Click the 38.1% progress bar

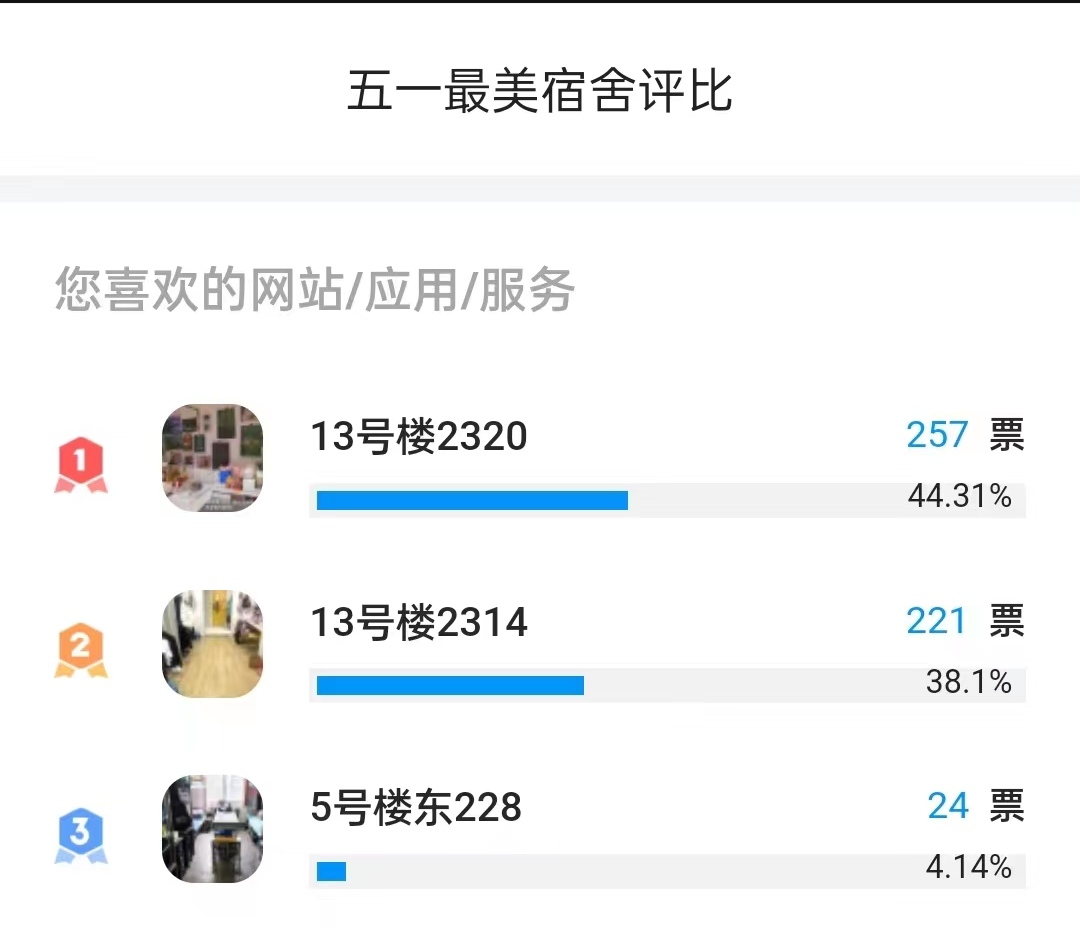[x=667, y=685]
